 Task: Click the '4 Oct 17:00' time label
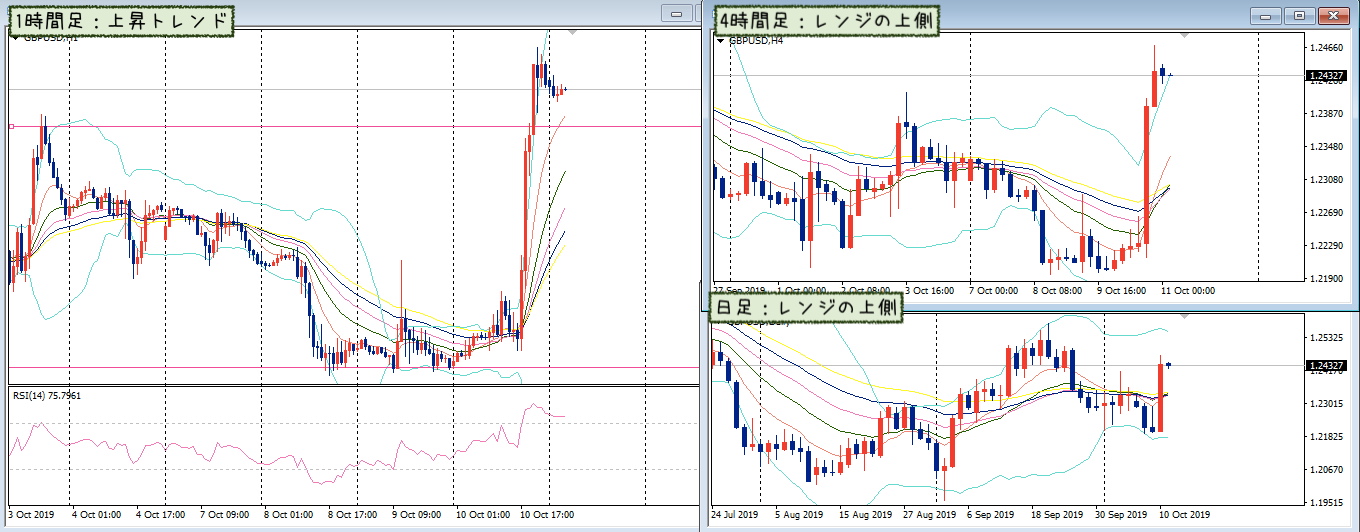click(158, 515)
